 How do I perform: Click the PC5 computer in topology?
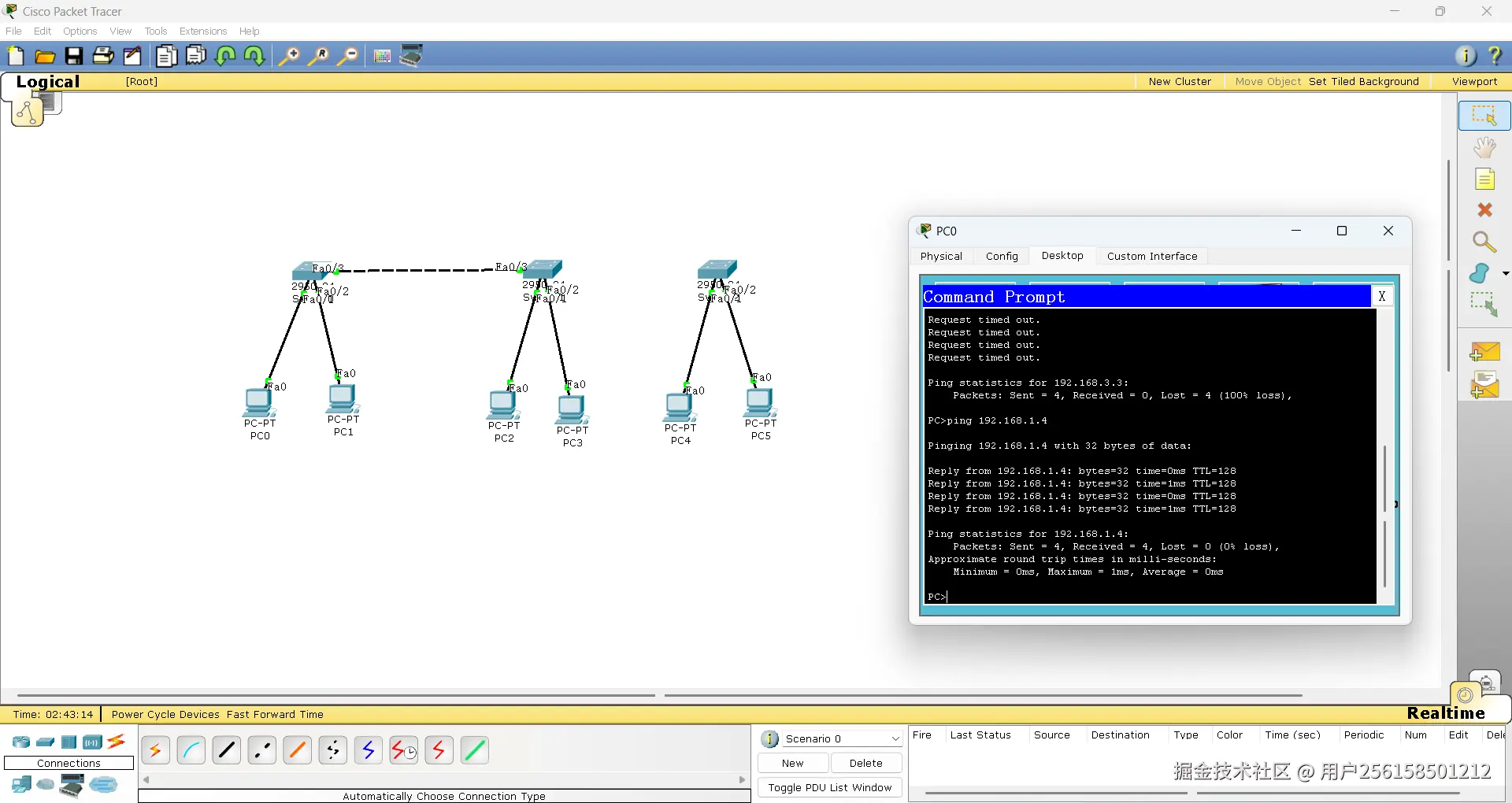[x=760, y=403]
